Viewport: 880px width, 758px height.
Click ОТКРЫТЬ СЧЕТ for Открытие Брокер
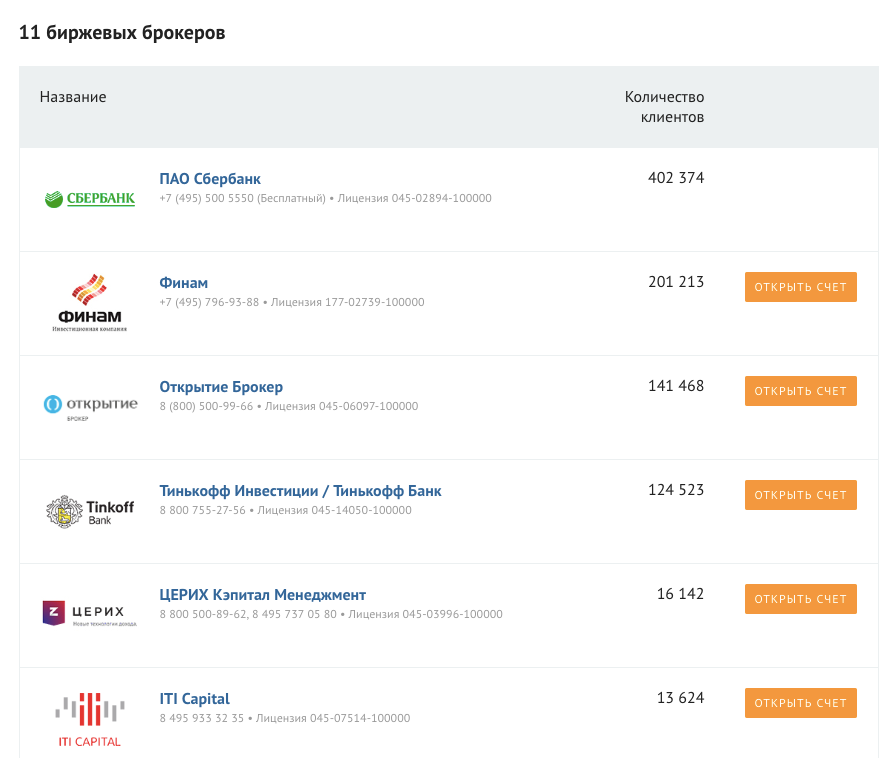click(801, 391)
